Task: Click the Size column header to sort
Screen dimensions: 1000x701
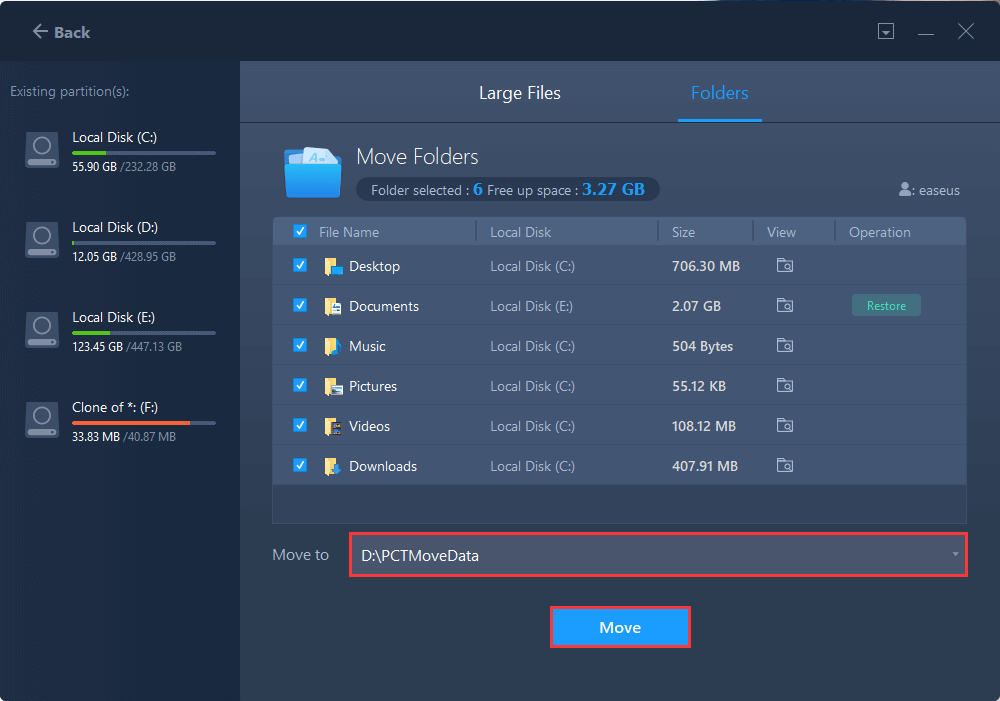Action: 683,232
